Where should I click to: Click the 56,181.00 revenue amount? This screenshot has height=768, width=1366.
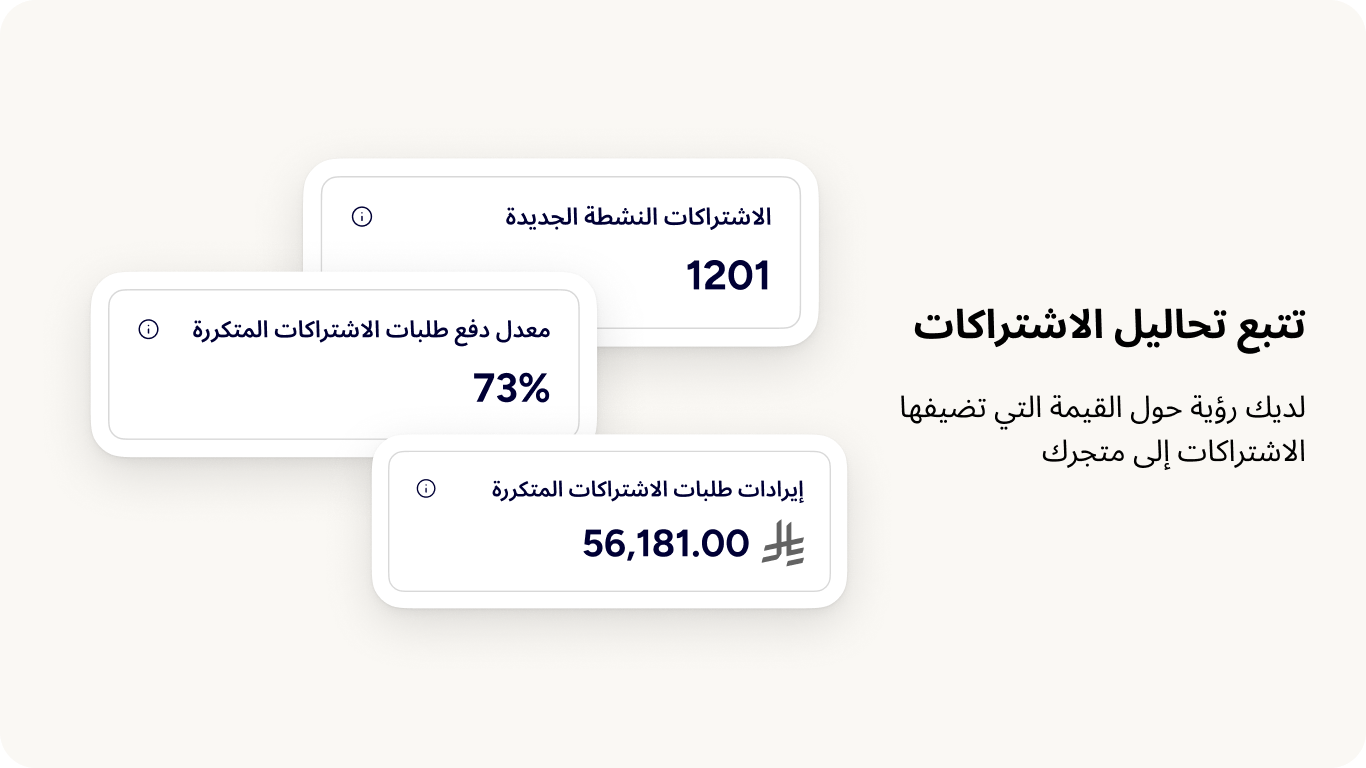click(665, 544)
